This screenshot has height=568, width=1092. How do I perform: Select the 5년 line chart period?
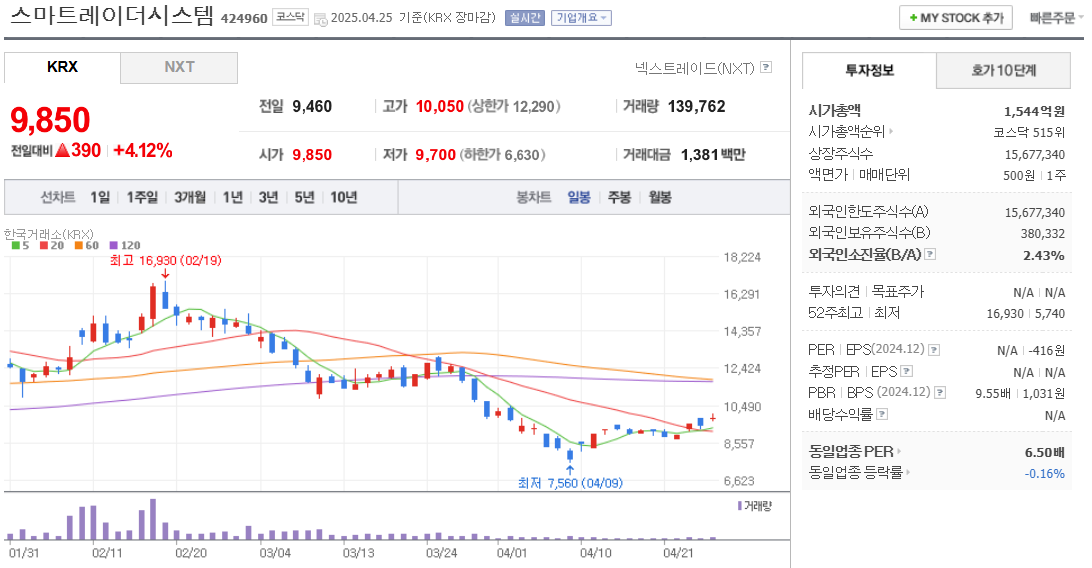(304, 198)
